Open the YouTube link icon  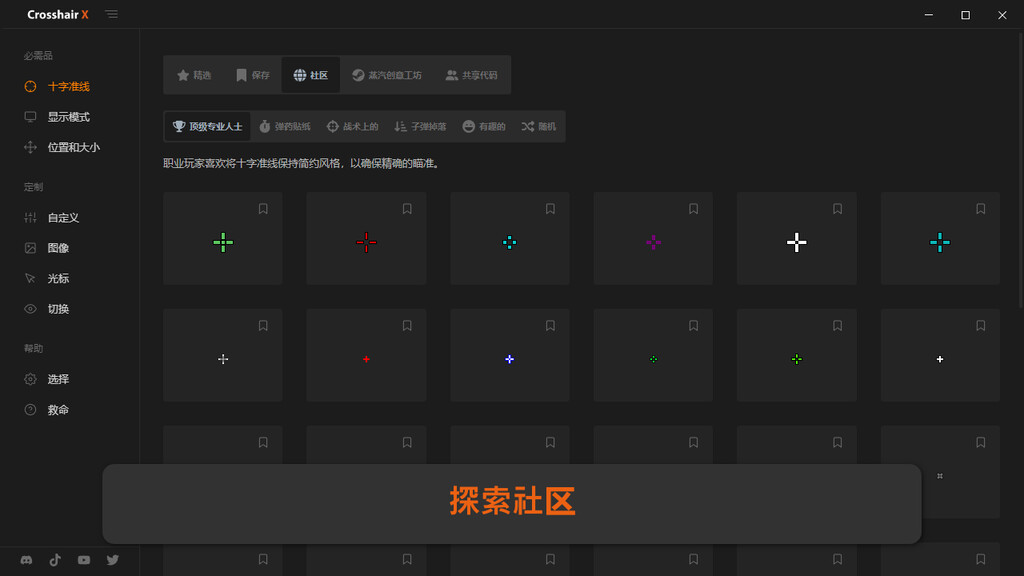[84, 560]
